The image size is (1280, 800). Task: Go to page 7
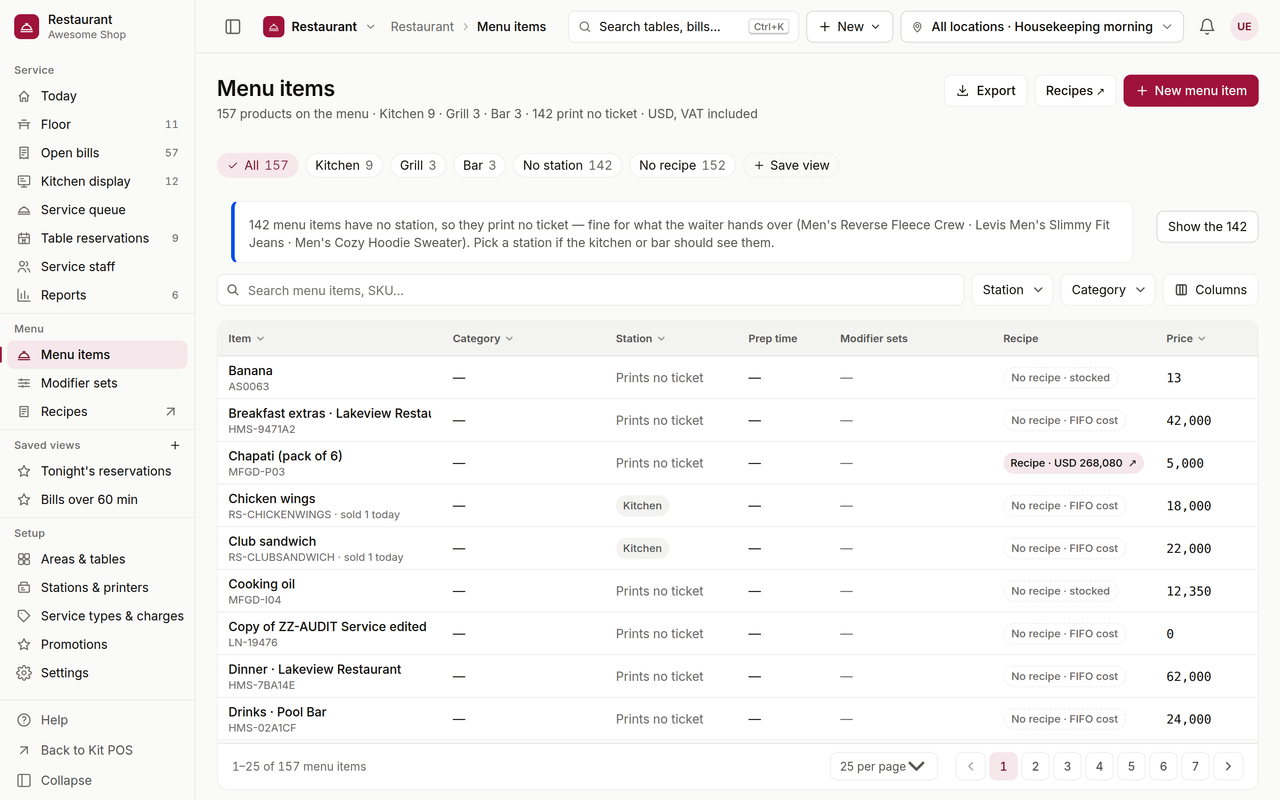pyautogui.click(x=1195, y=767)
